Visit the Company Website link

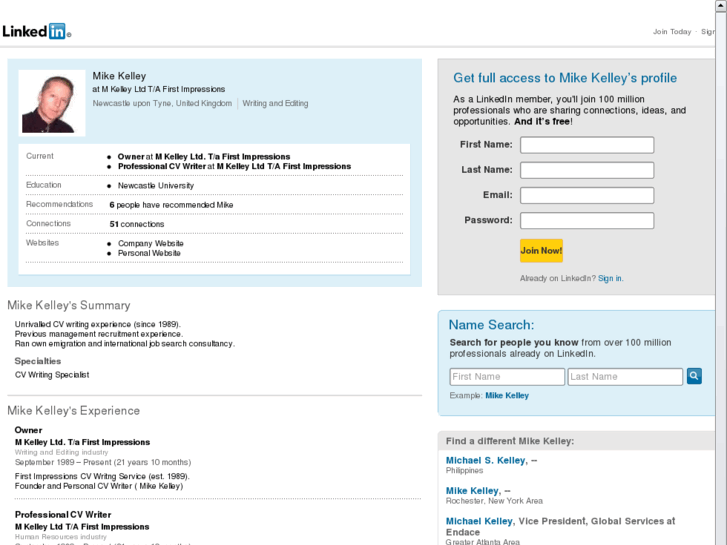[151, 244]
